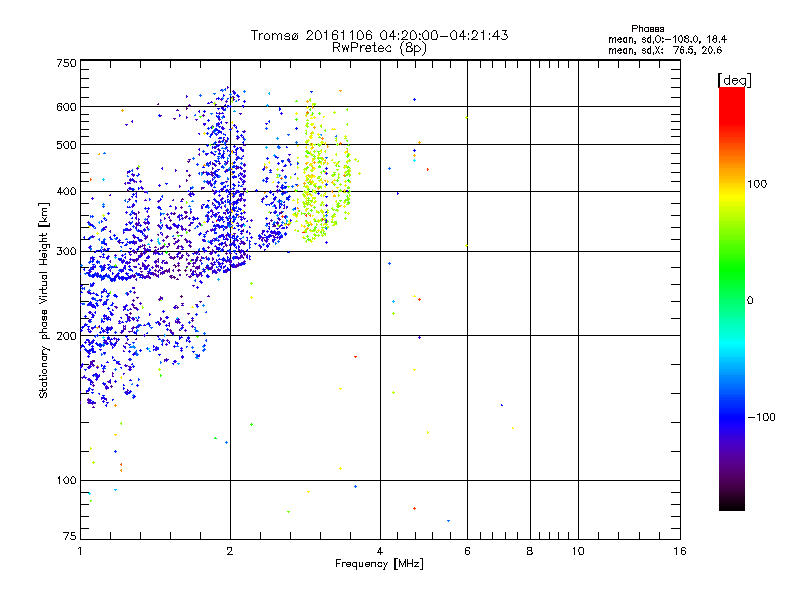This screenshot has height=600, width=800.
Task: Click the y-axis tick label '500'
Action: (x=66, y=145)
